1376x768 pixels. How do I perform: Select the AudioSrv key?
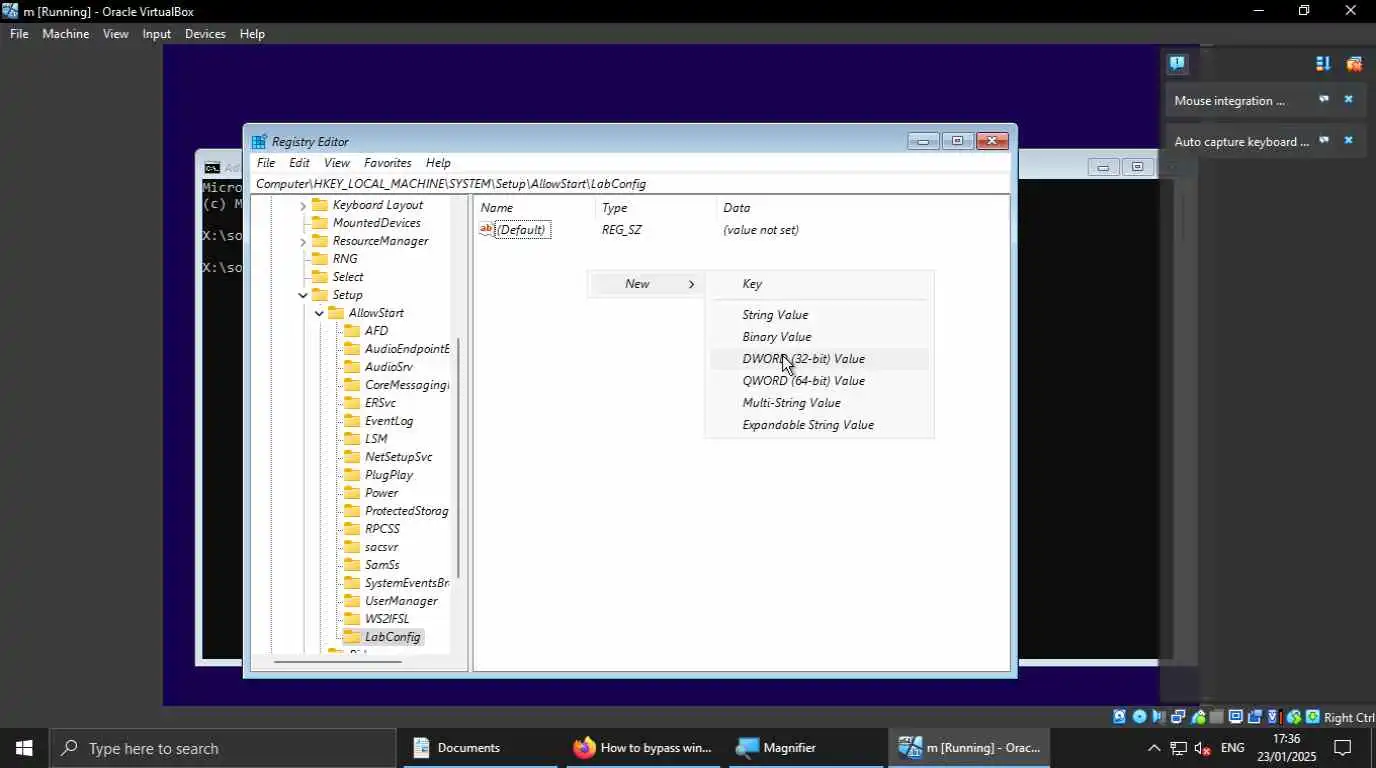pyautogui.click(x=388, y=367)
